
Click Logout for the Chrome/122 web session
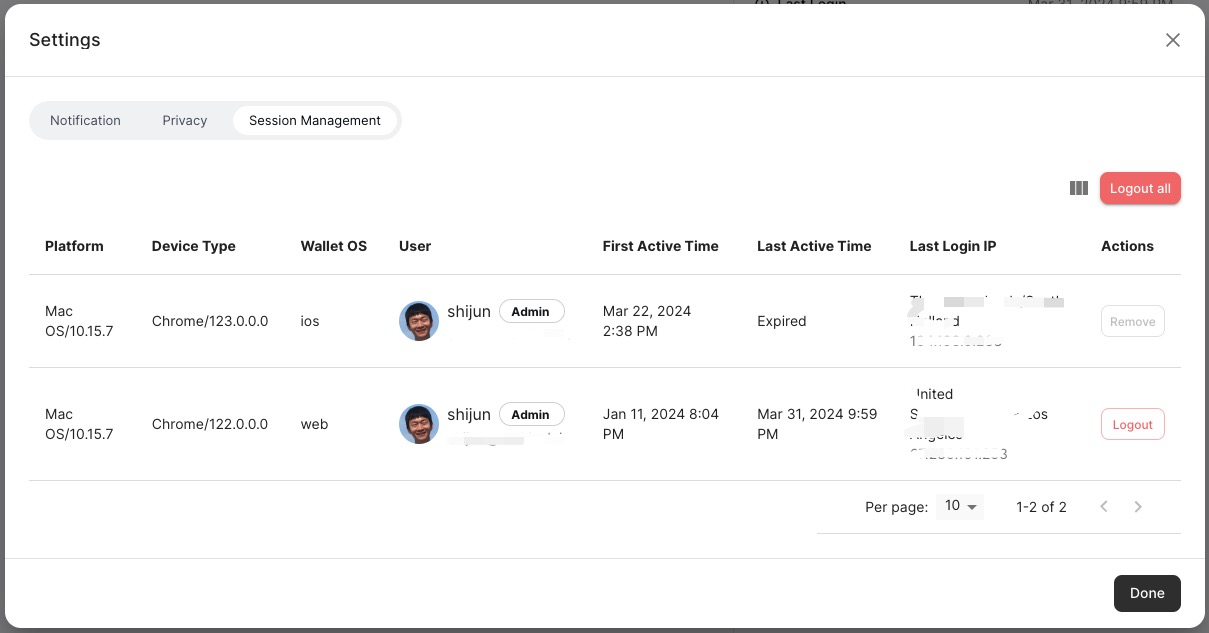1132,424
